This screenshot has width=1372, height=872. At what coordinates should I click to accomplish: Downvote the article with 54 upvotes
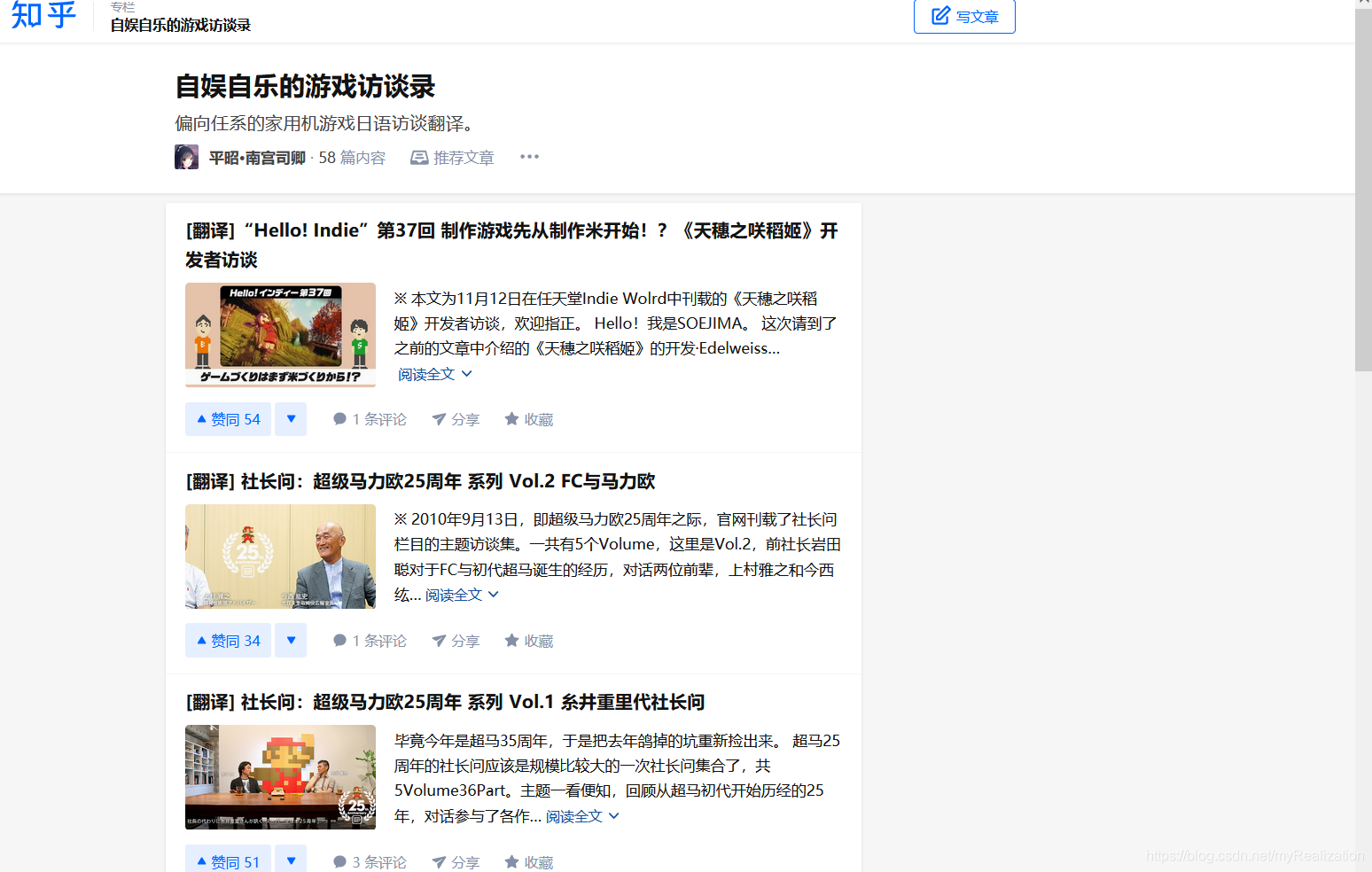(x=291, y=419)
